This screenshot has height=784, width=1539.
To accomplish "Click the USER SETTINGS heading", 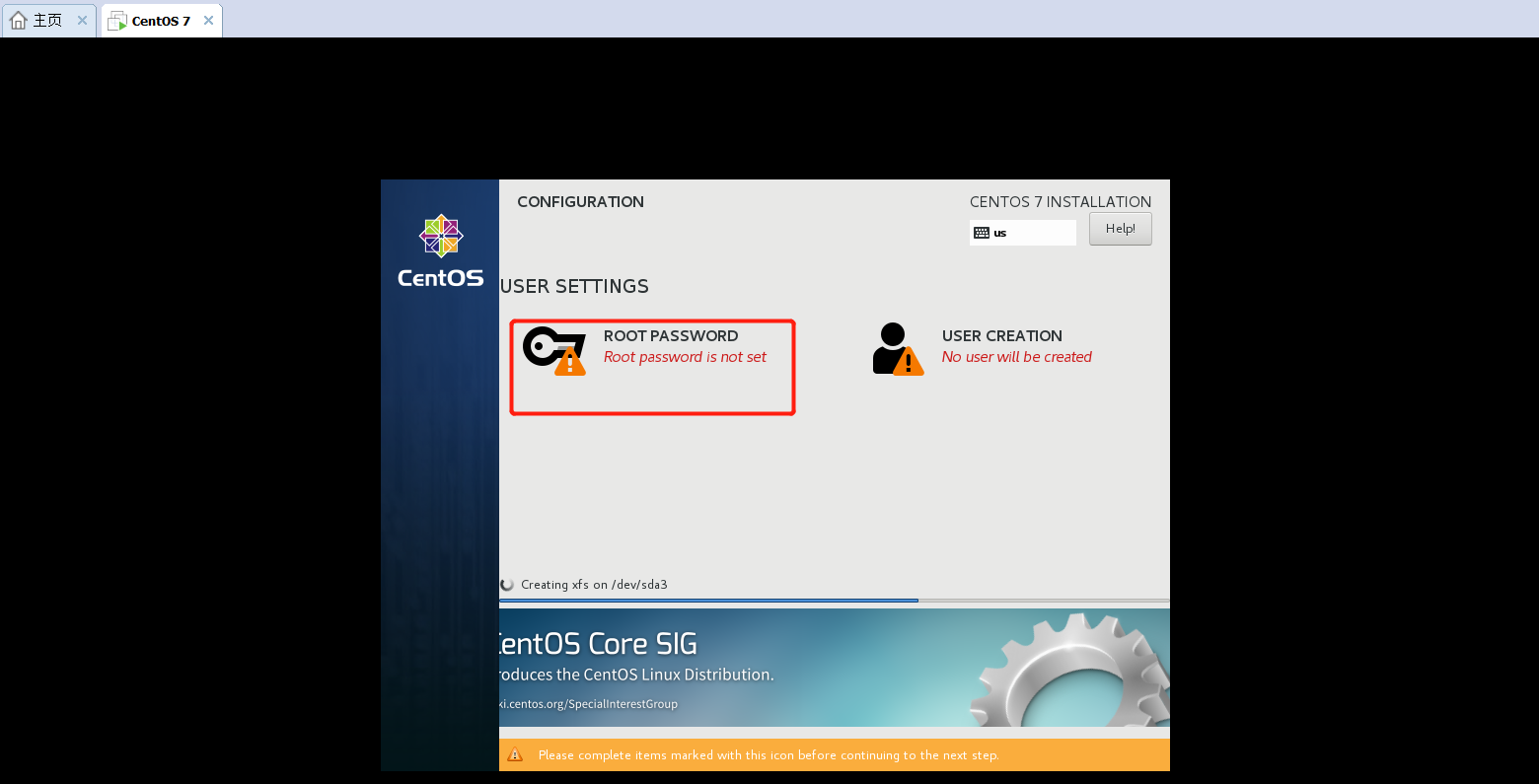I will (574, 286).
